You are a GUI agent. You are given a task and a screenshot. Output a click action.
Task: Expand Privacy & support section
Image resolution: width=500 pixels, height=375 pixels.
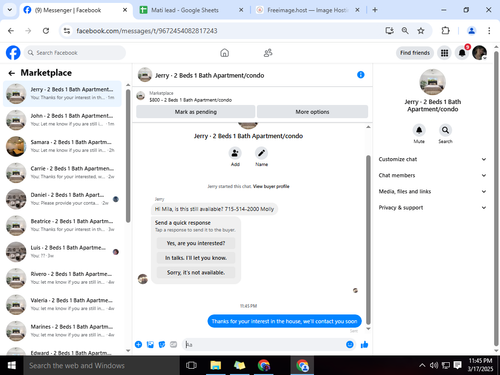[x=432, y=208]
